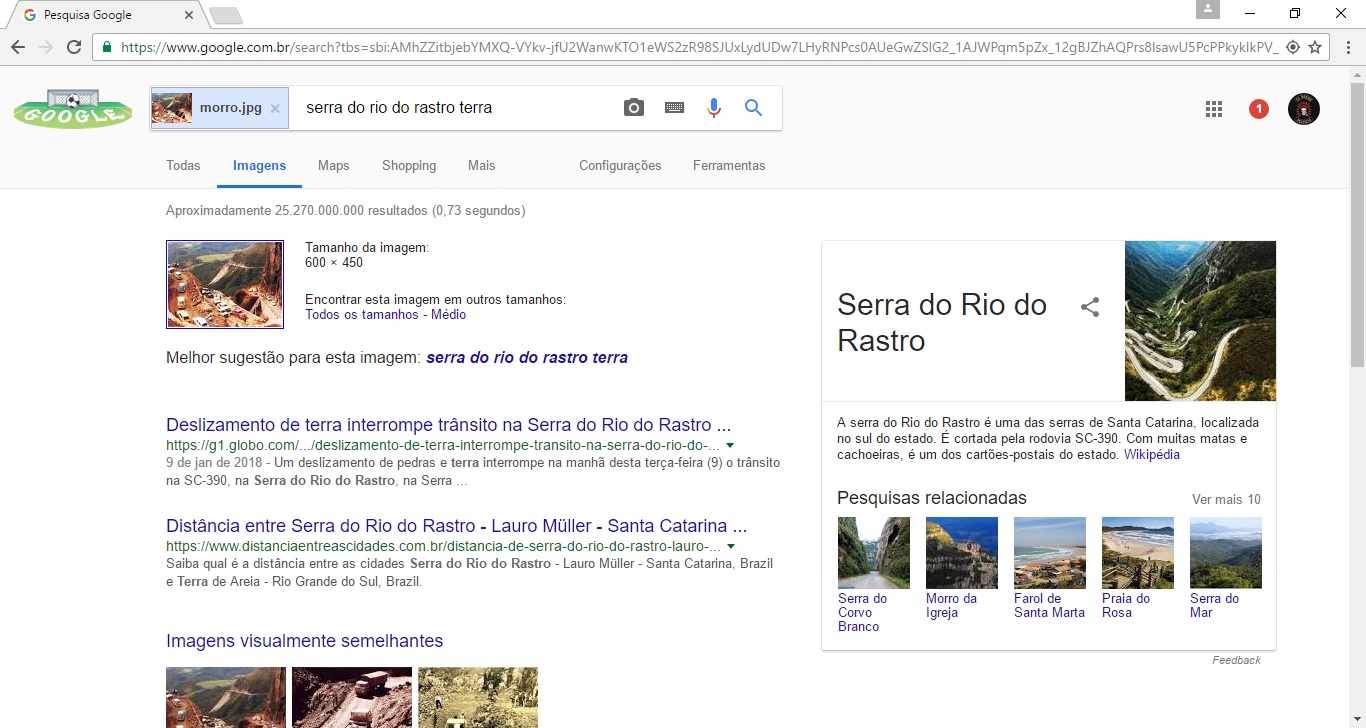
Task: Select the Imagens tab
Action: coord(259,166)
